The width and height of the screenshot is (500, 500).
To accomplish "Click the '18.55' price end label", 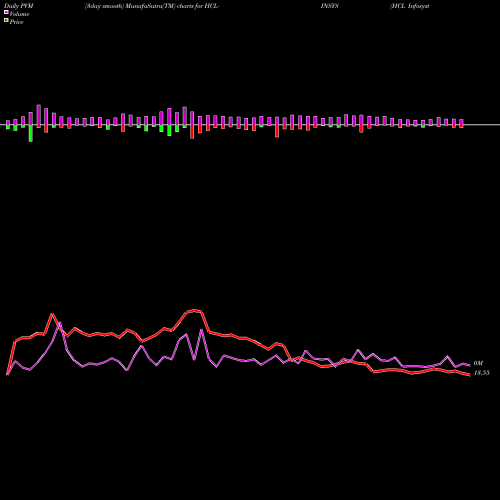I will click(482, 373).
